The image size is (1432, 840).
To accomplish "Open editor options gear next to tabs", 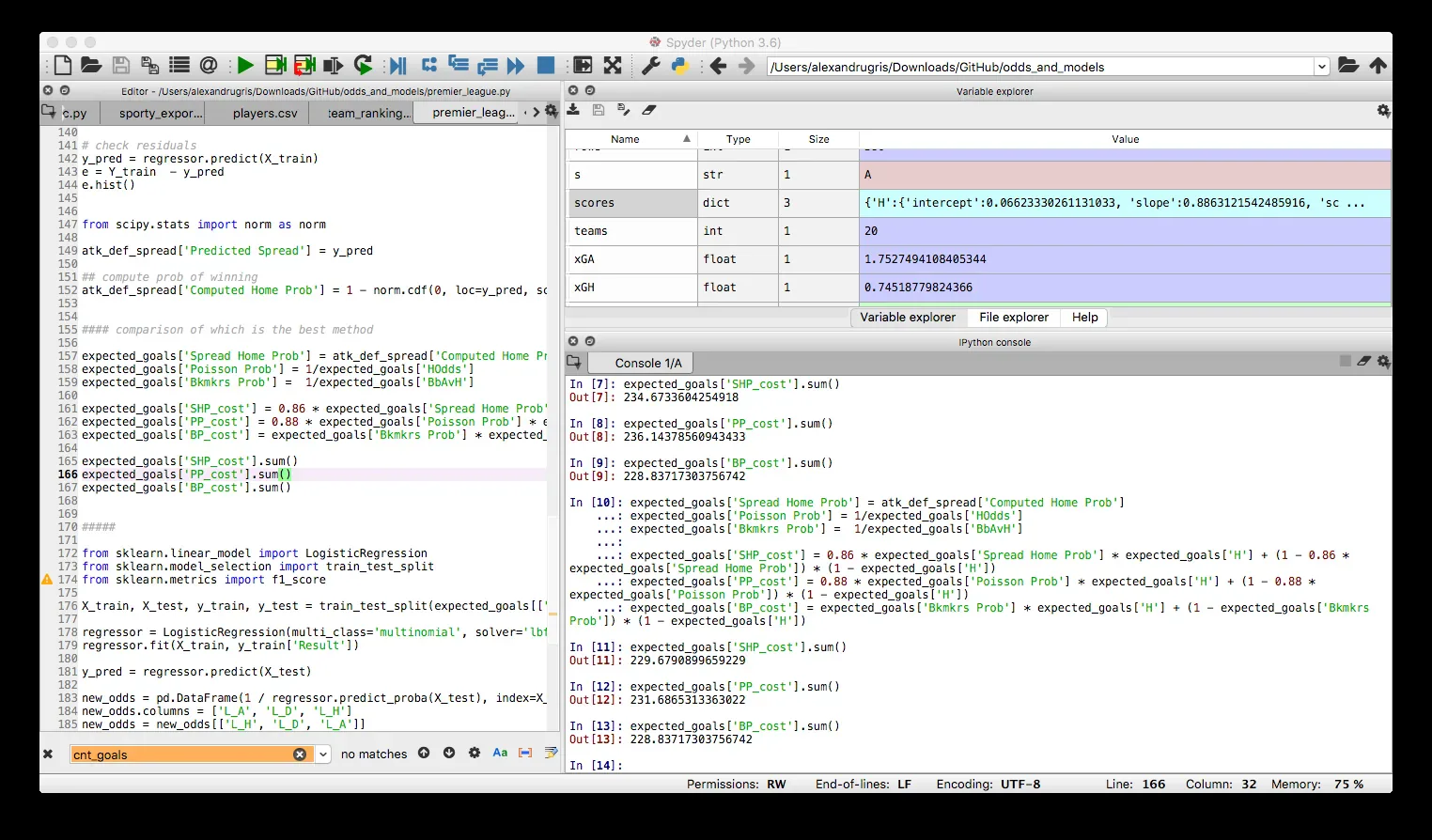I will (x=552, y=111).
